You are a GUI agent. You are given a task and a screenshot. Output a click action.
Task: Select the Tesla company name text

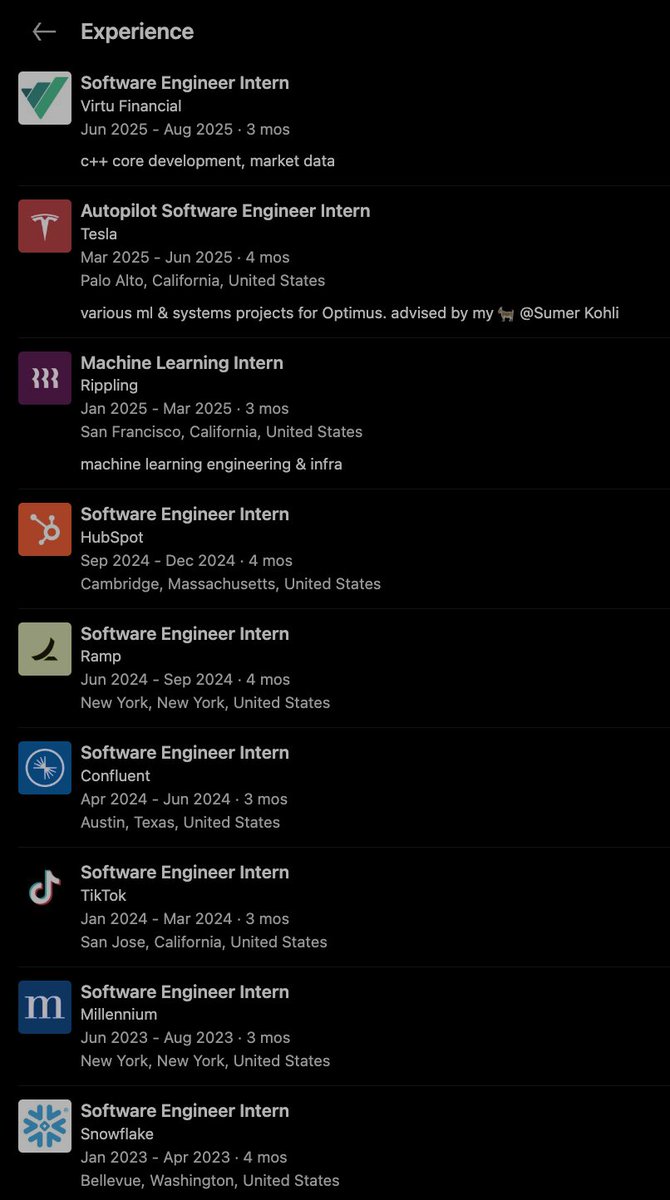click(x=99, y=234)
